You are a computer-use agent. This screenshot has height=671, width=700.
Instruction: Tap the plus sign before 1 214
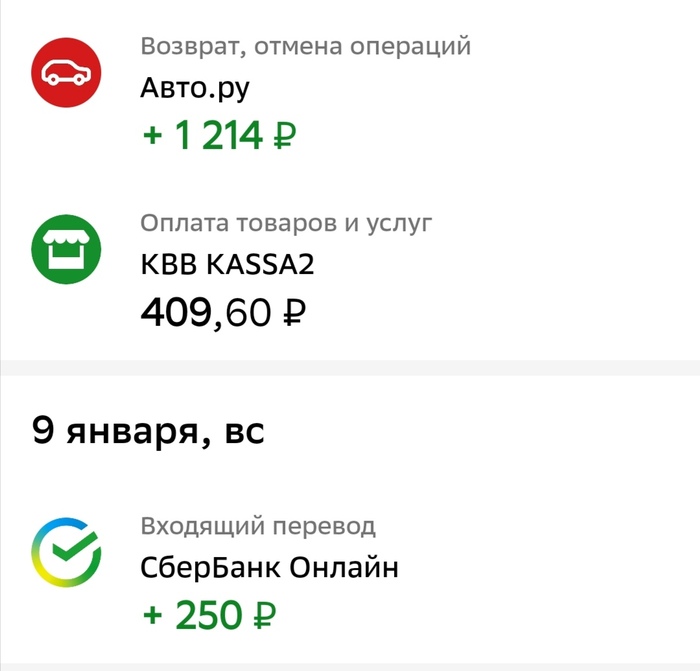(x=152, y=135)
